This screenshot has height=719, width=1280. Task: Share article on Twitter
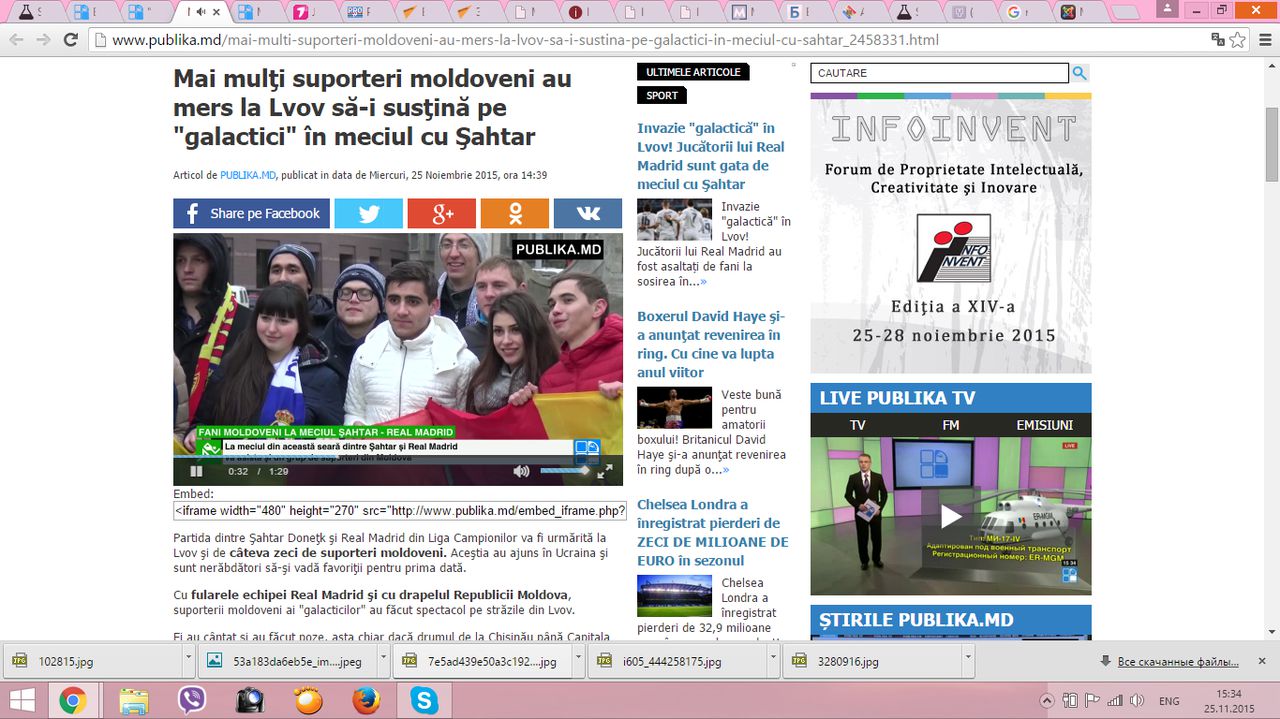pos(368,213)
